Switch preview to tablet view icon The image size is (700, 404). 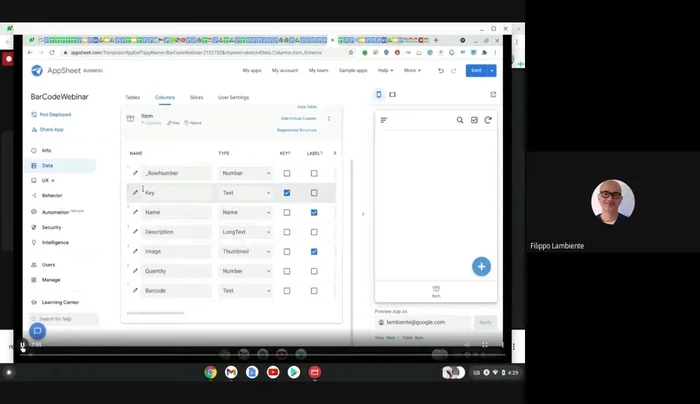tap(392, 95)
